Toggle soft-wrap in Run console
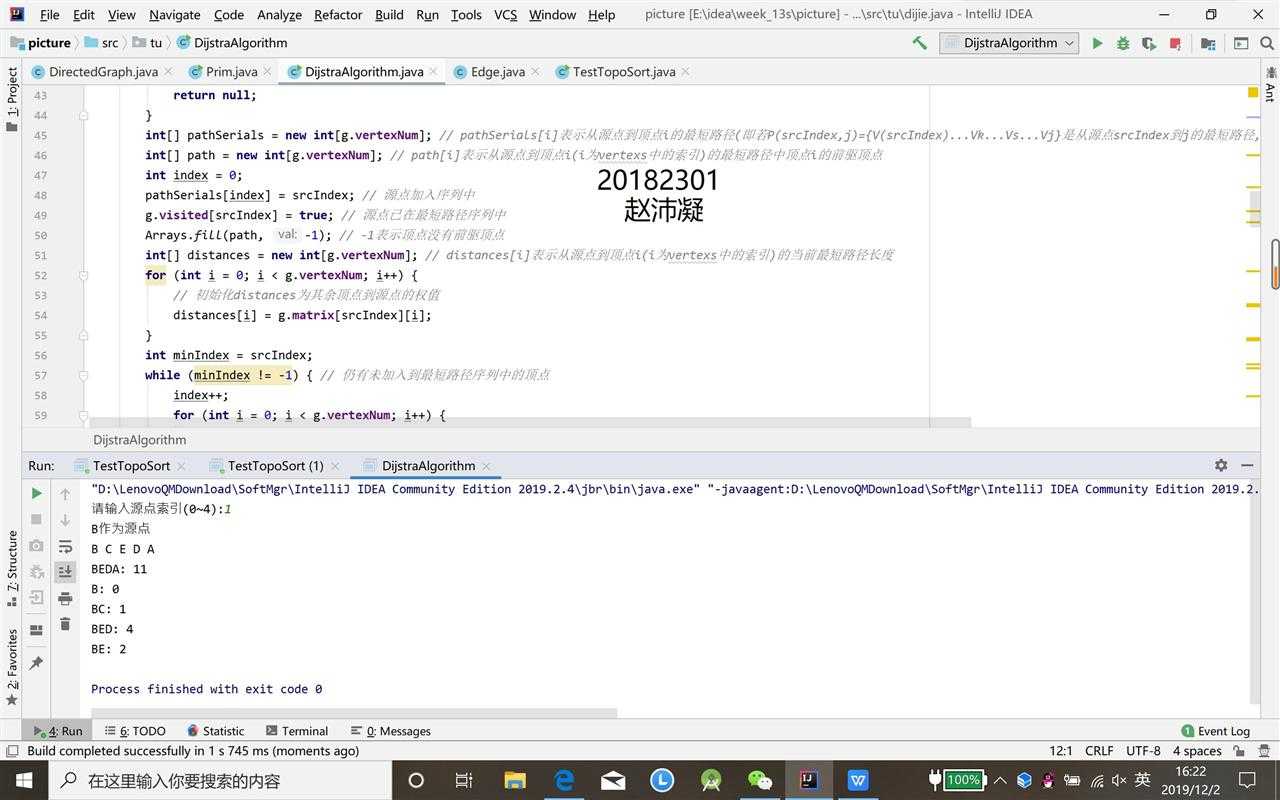Image resolution: width=1280 pixels, height=800 pixels. click(x=65, y=545)
